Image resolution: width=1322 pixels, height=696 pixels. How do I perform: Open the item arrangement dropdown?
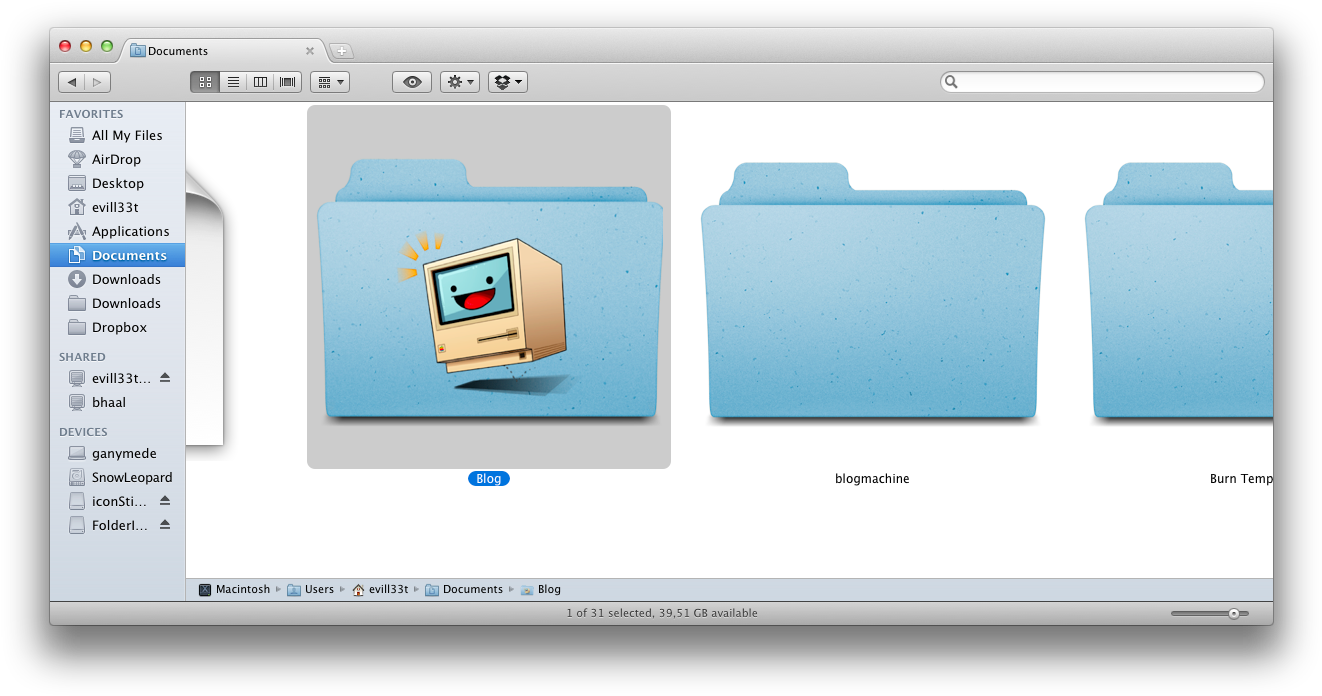[330, 82]
